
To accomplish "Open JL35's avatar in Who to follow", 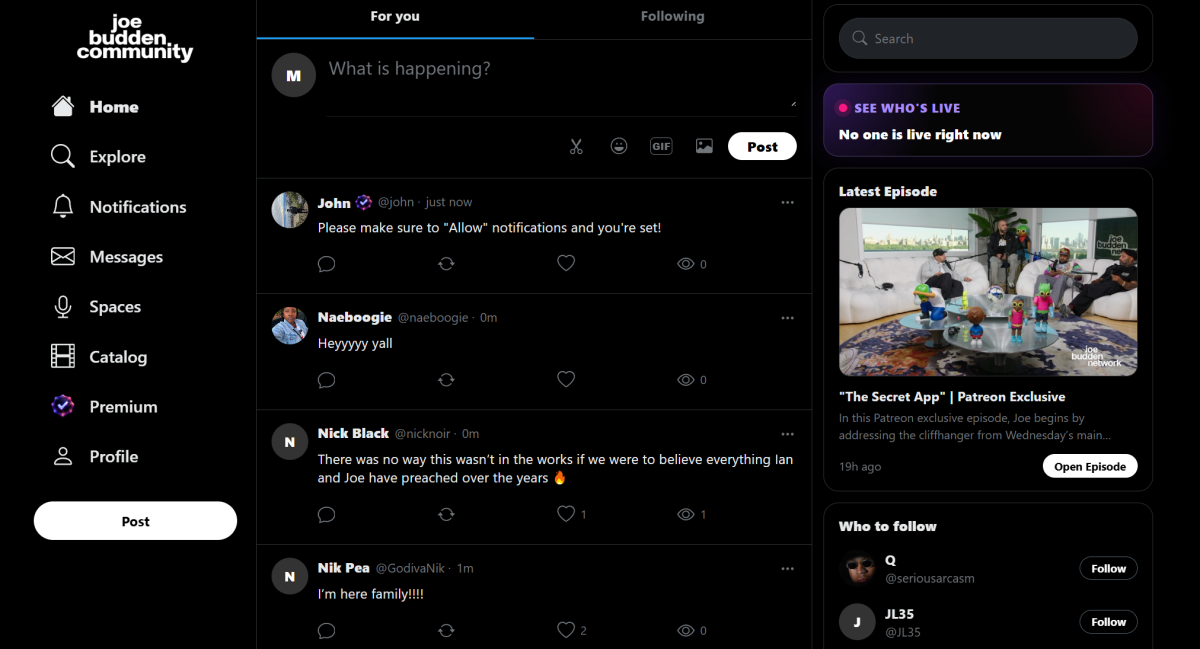I will [857, 621].
